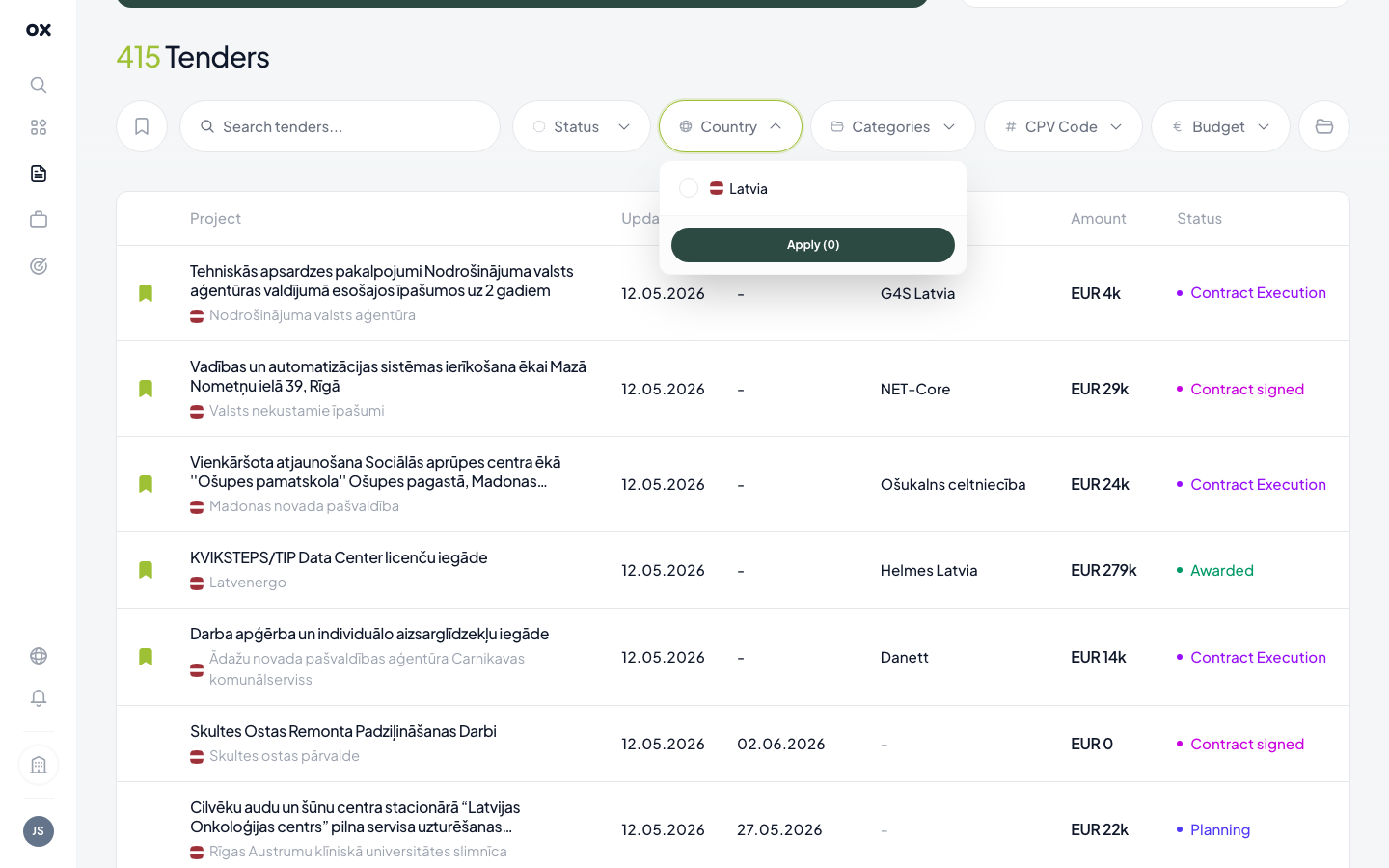The image size is (1389, 868).
Task: Collapse the Country filter dropdown
Action: click(x=730, y=126)
